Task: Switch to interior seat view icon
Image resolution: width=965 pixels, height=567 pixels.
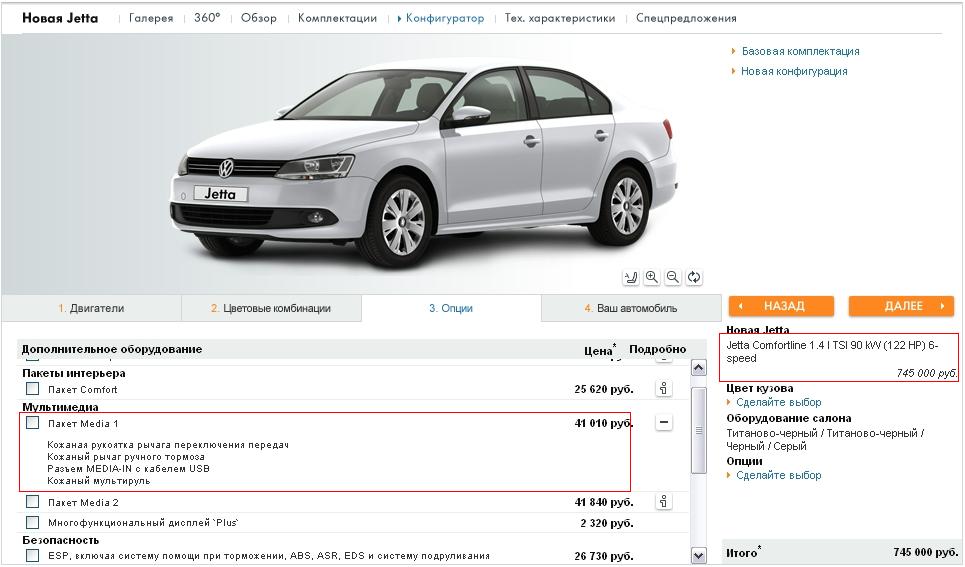Action: coord(631,277)
